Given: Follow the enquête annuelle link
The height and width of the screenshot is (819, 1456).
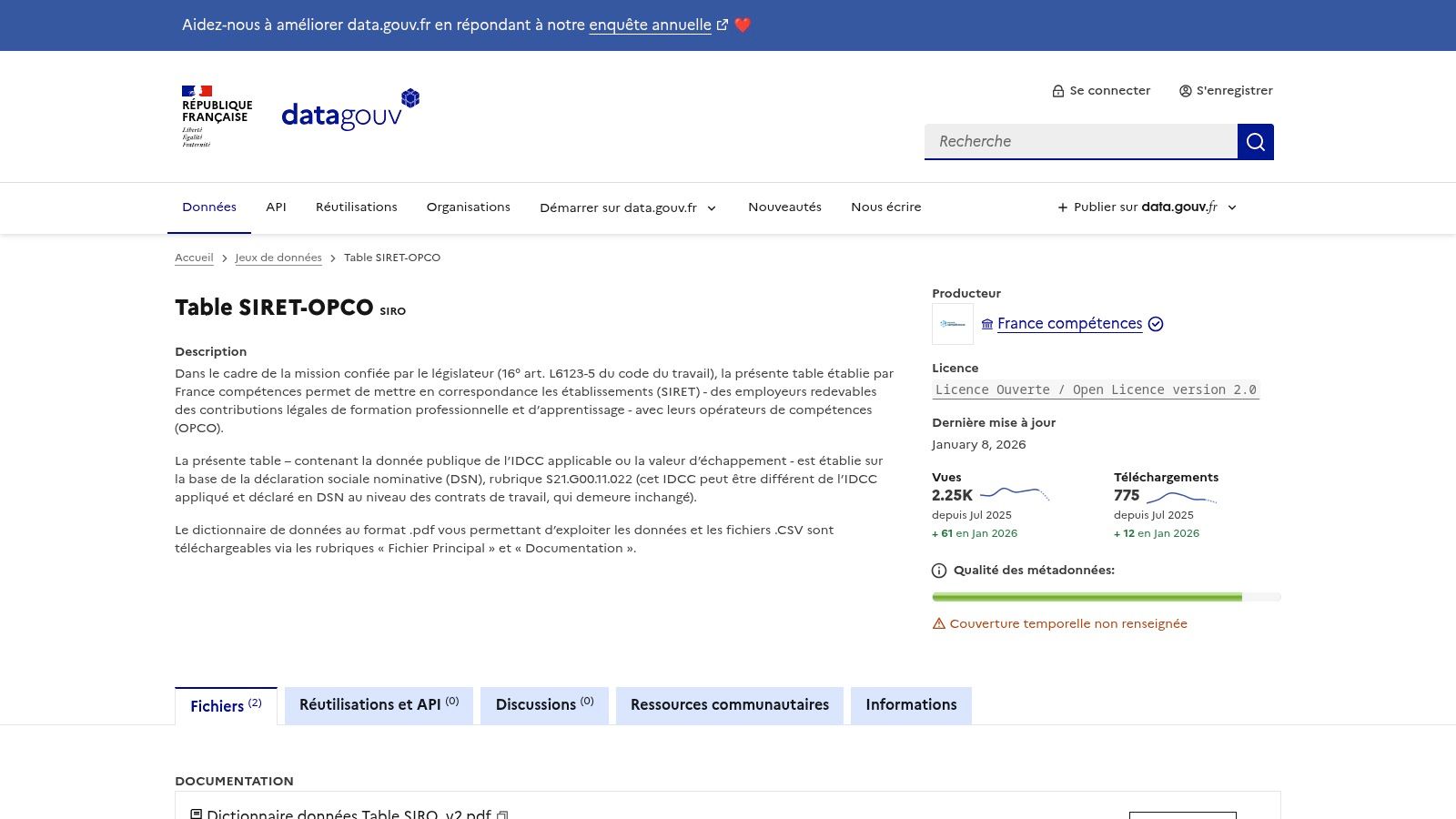Looking at the screenshot, I should [x=650, y=25].
